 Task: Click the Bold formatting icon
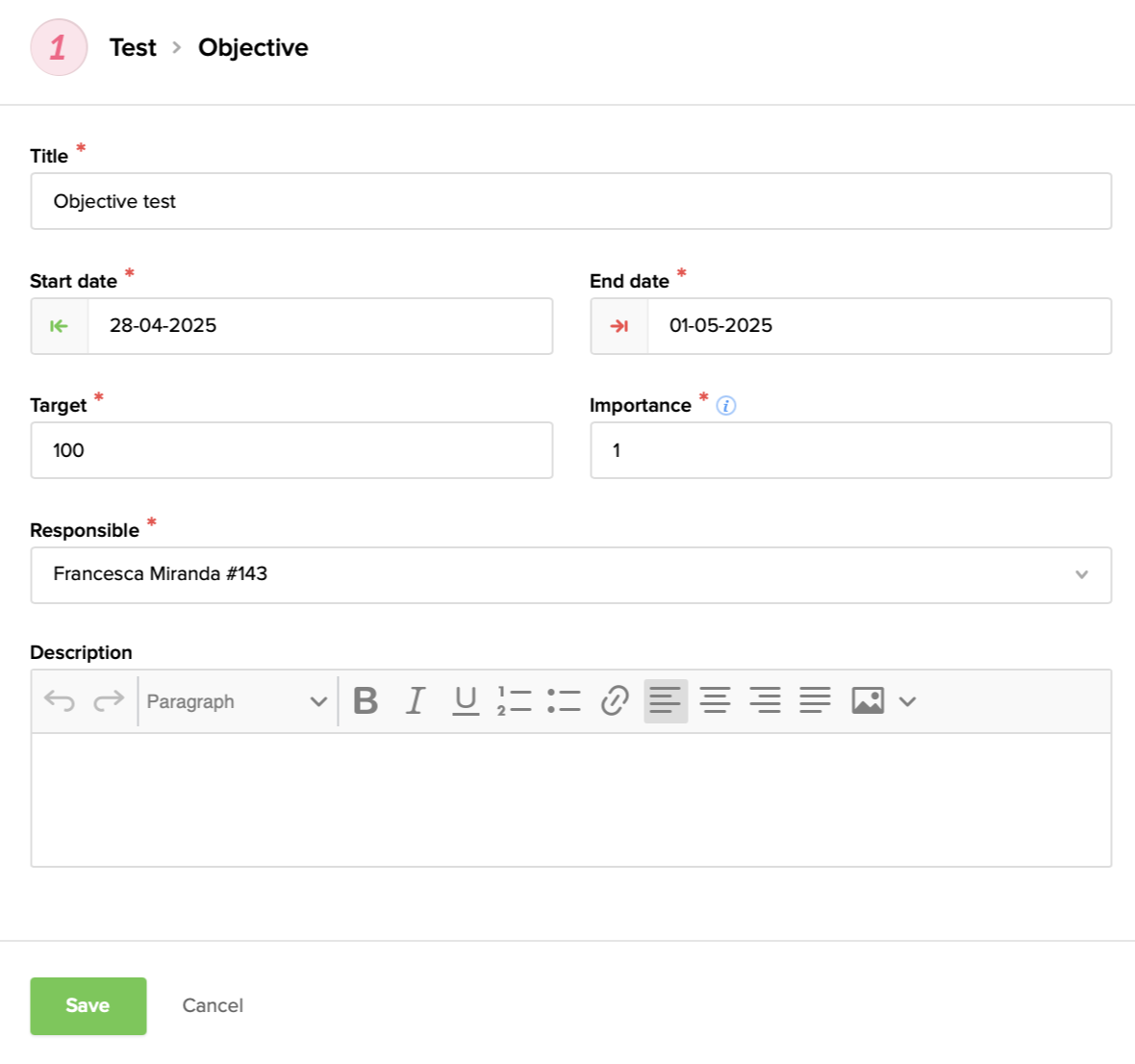tap(366, 701)
